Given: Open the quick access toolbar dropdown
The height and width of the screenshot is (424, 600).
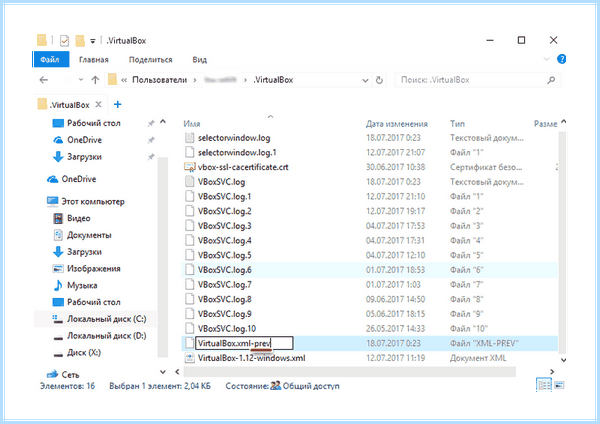Looking at the screenshot, I should (x=93, y=41).
